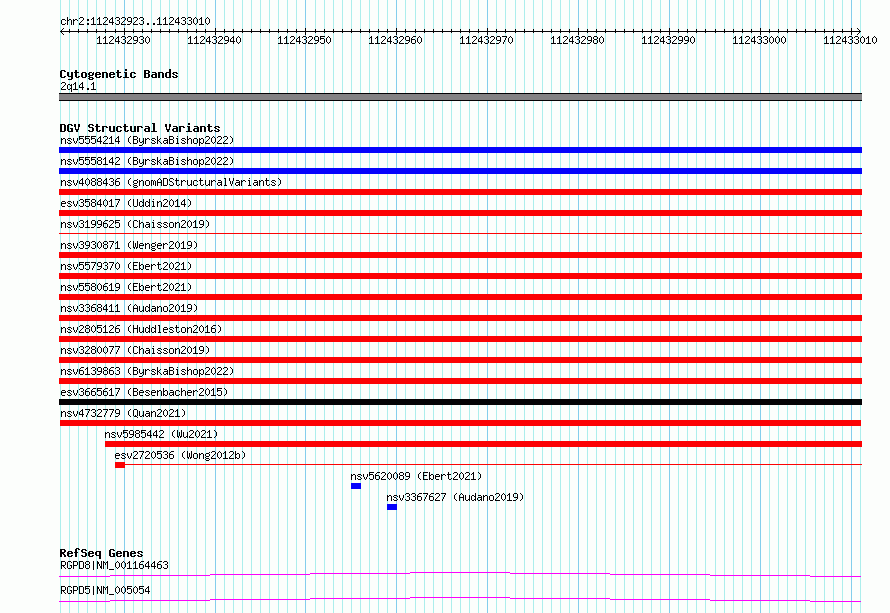890x613 pixels.
Task: Click ruler position 112432960
Action: click(x=396, y=40)
